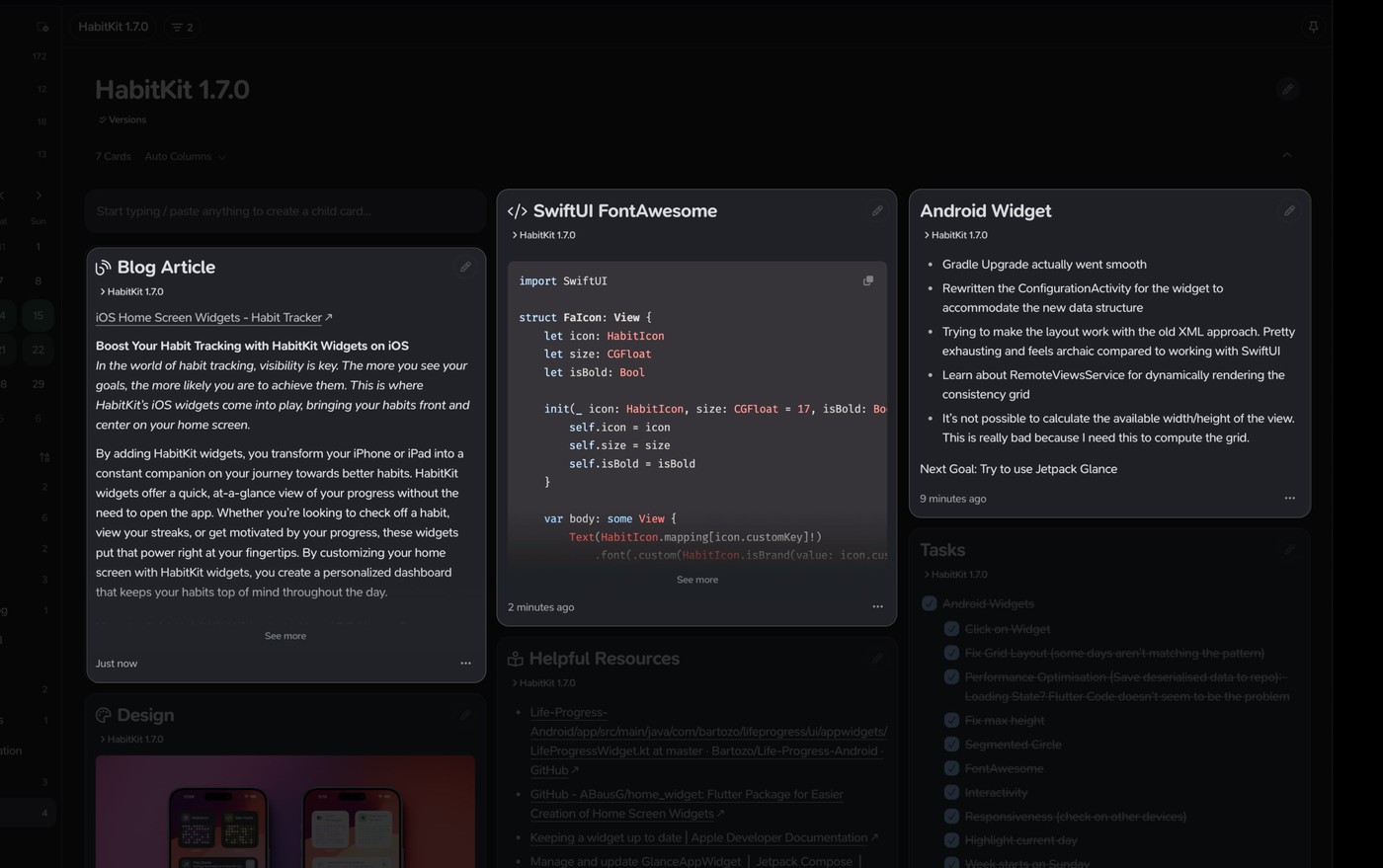Viewport: 1383px width, 868px height.
Task: Click the pencil icon on the Tasks card
Action: pyautogui.click(x=1289, y=550)
